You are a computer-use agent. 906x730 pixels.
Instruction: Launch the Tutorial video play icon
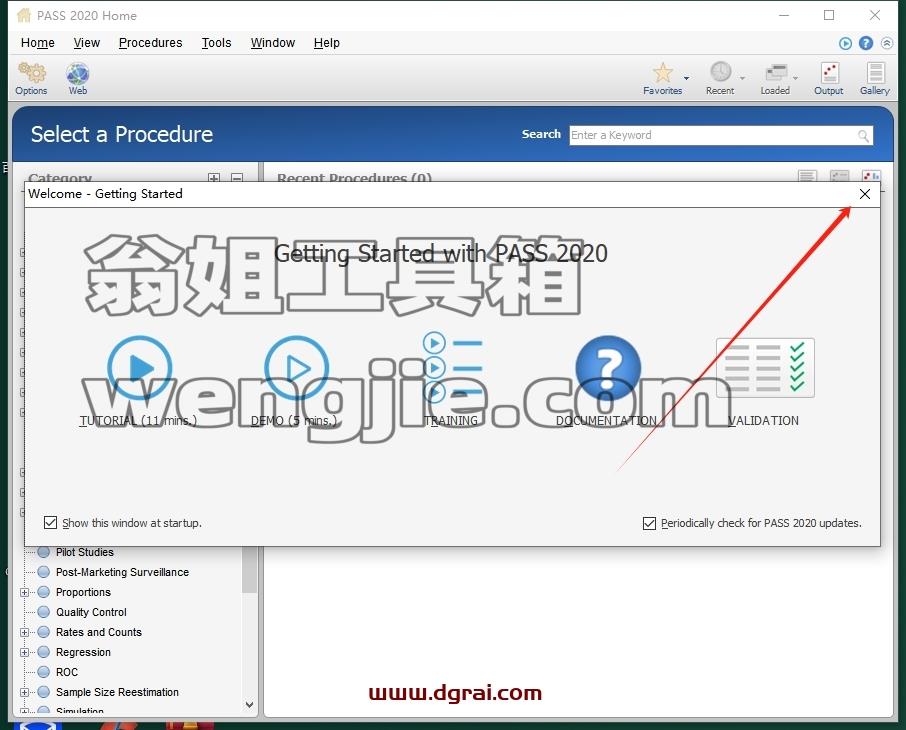[x=139, y=368]
